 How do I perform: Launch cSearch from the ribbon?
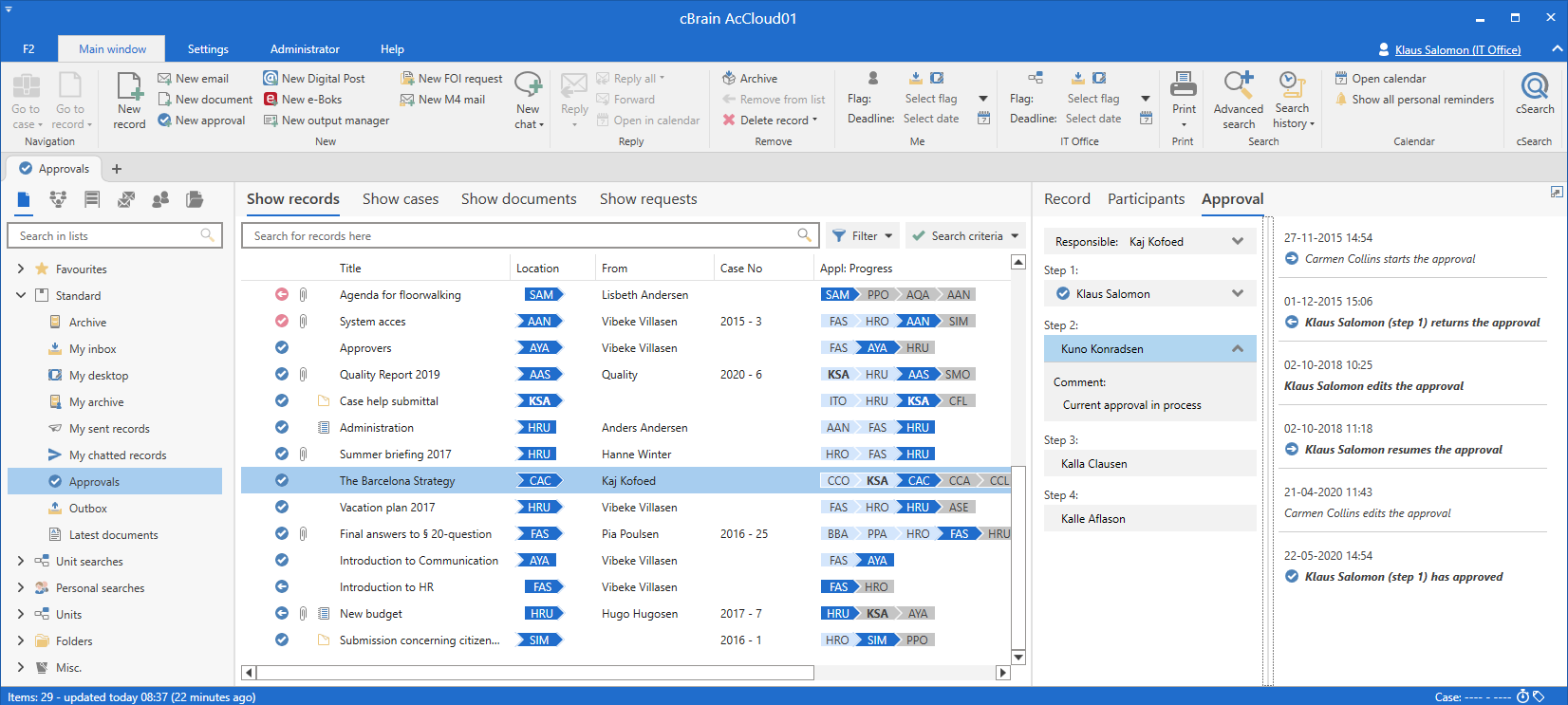click(x=1534, y=95)
